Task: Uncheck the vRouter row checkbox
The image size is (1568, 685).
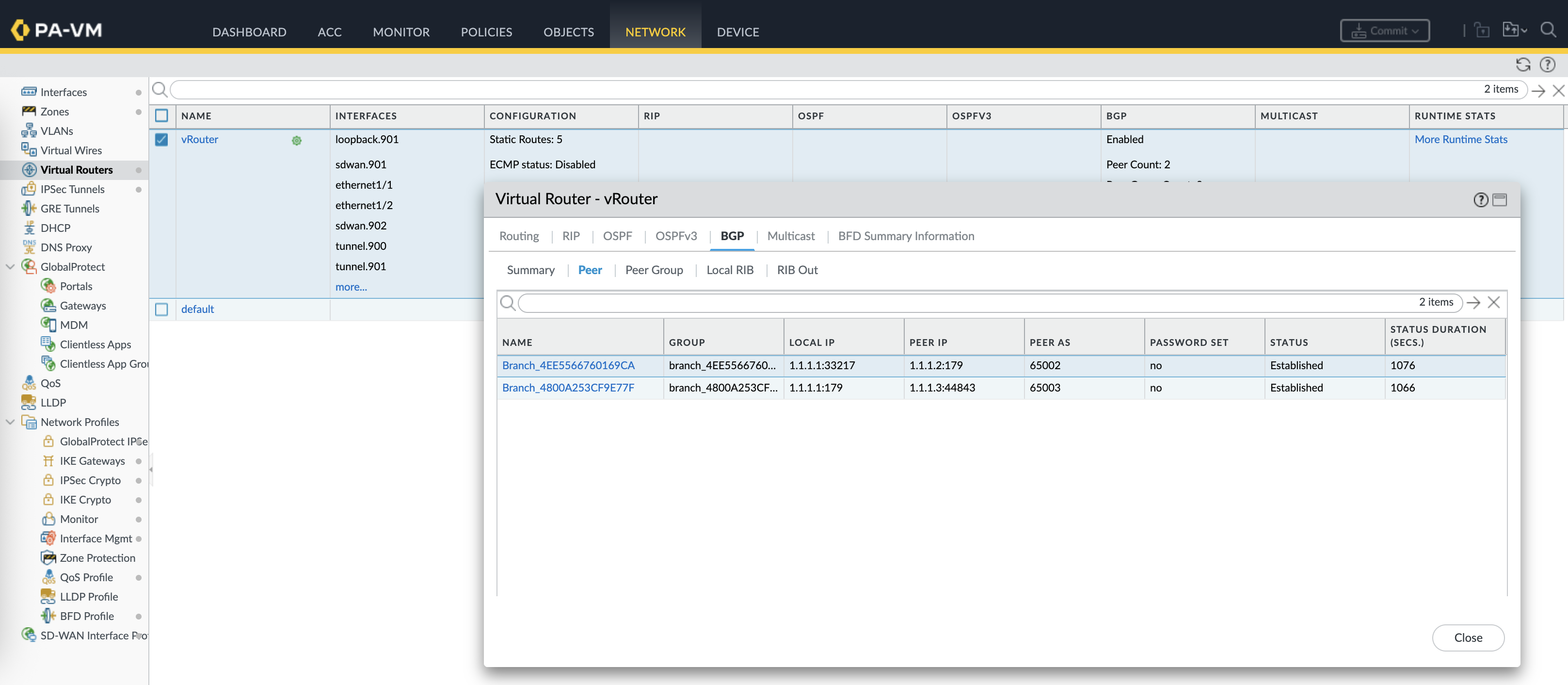Action: click(161, 139)
